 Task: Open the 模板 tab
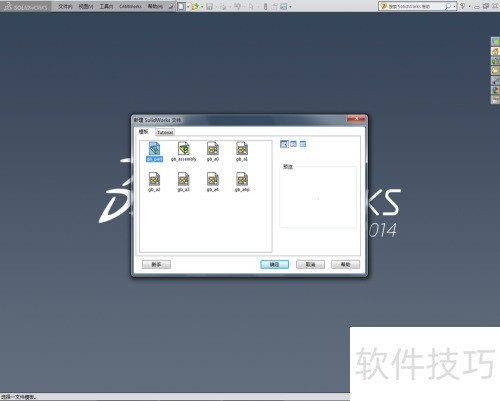144,132
